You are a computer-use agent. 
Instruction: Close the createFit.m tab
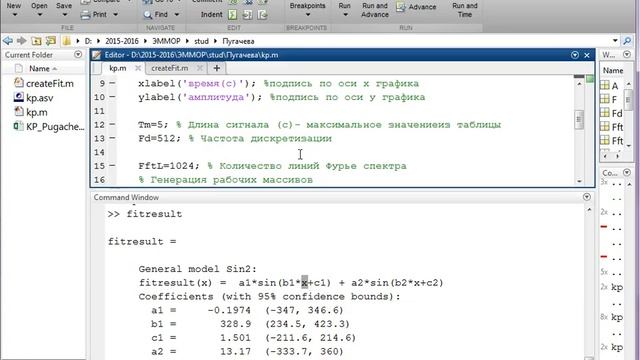coord(200,68)
